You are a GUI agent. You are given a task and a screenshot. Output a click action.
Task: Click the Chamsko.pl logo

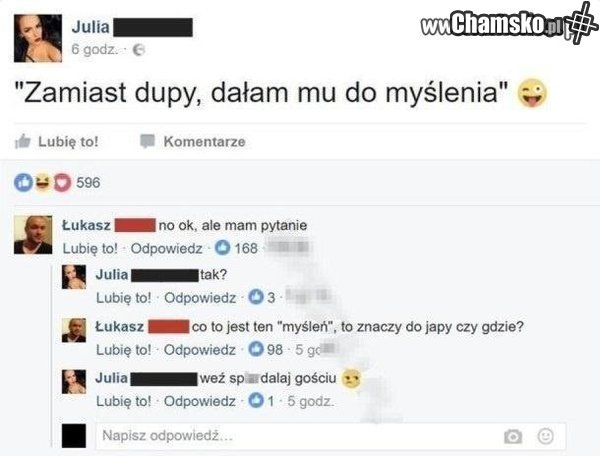(x=509, y=23)
